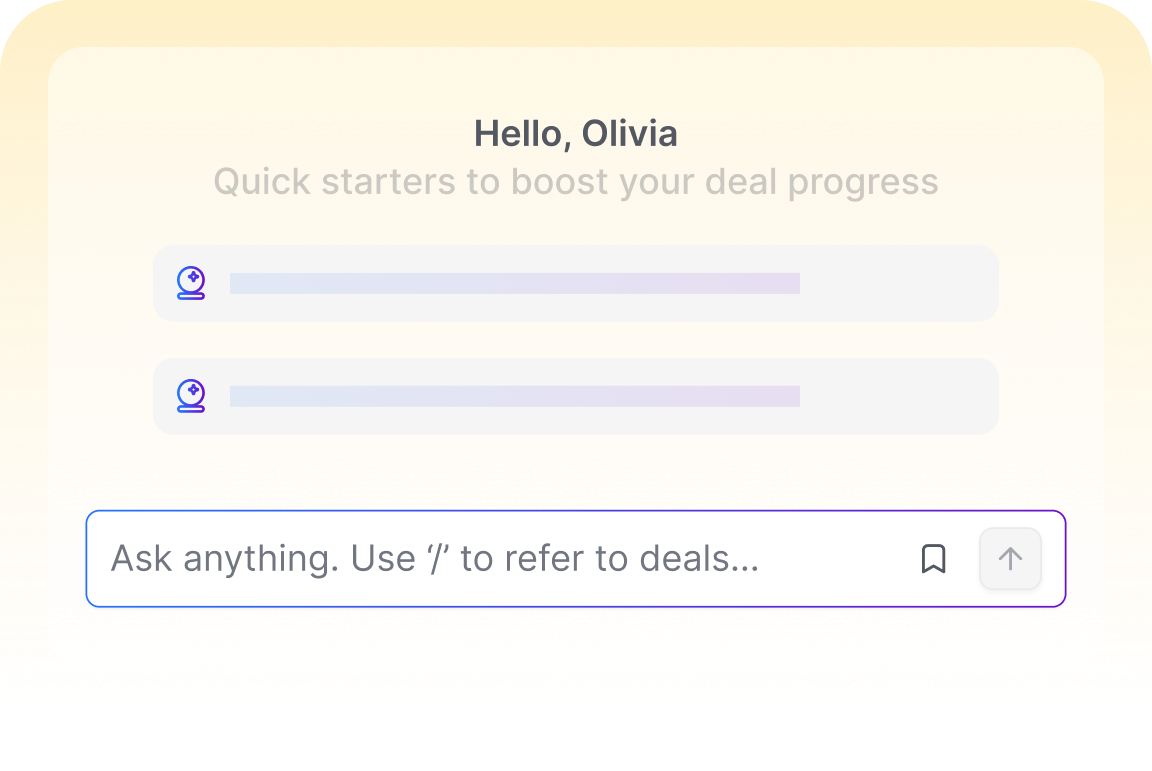The image size is (1152, 771).
Task: Click the placeholder text 'Use '/' to refer to deals'
Action: (x=555, y=559)
